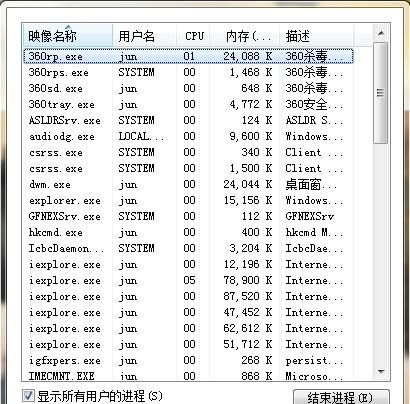Click the 描述 column header

coord(316,36)
